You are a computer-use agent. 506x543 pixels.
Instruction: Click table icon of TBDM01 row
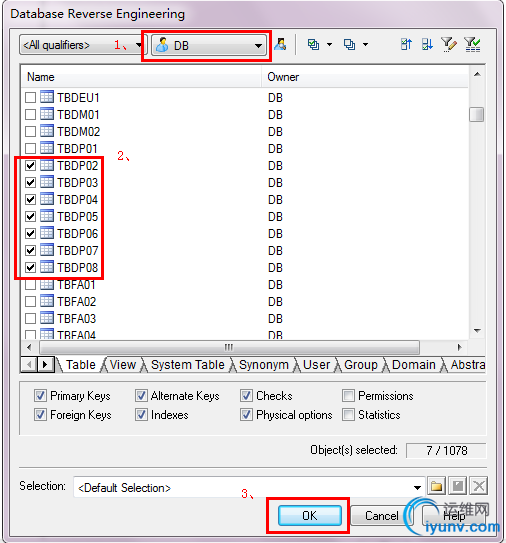[47, 114]
